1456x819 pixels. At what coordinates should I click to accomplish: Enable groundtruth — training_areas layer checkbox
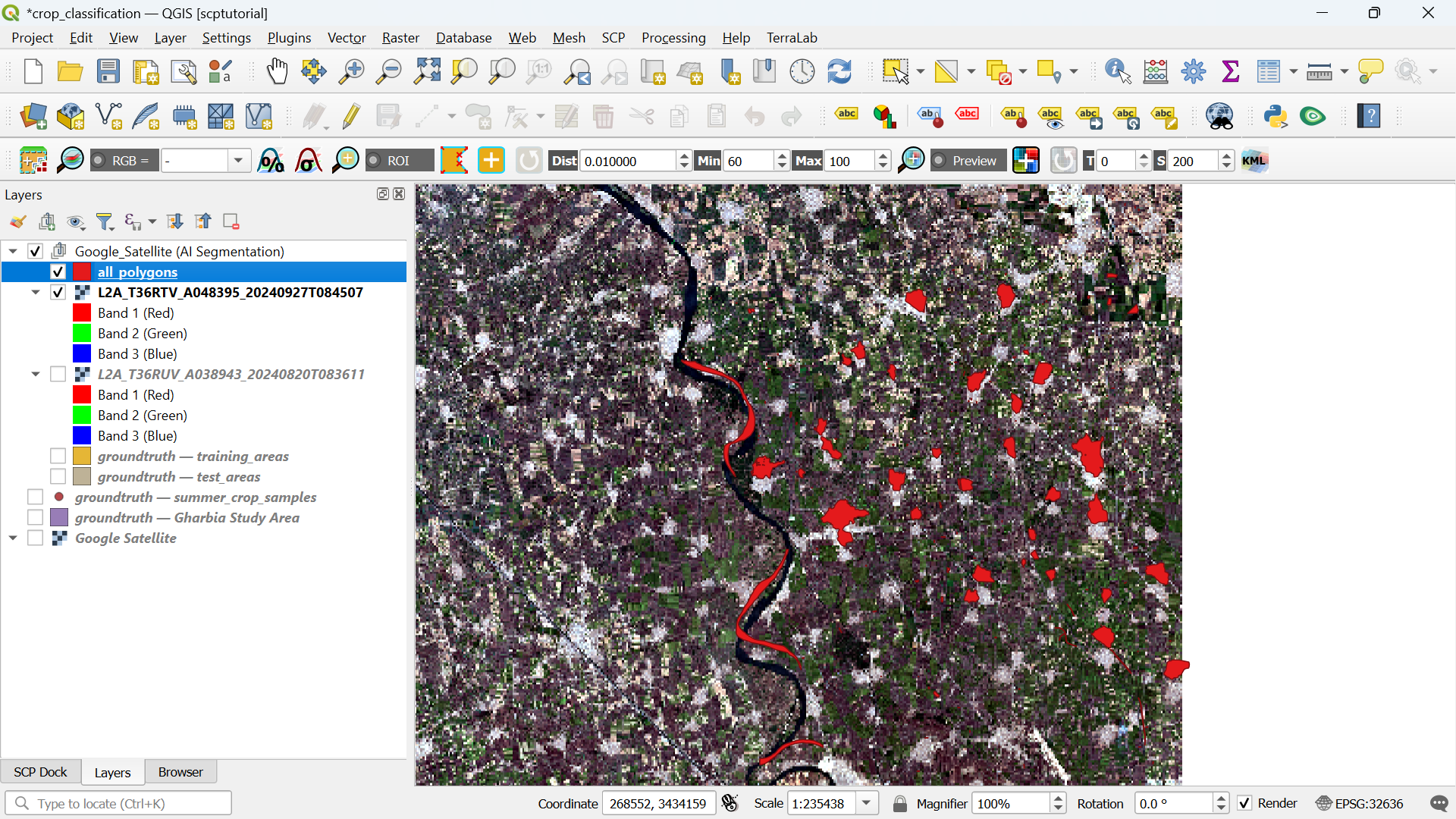pyautogui.click(x=58, y=456)
